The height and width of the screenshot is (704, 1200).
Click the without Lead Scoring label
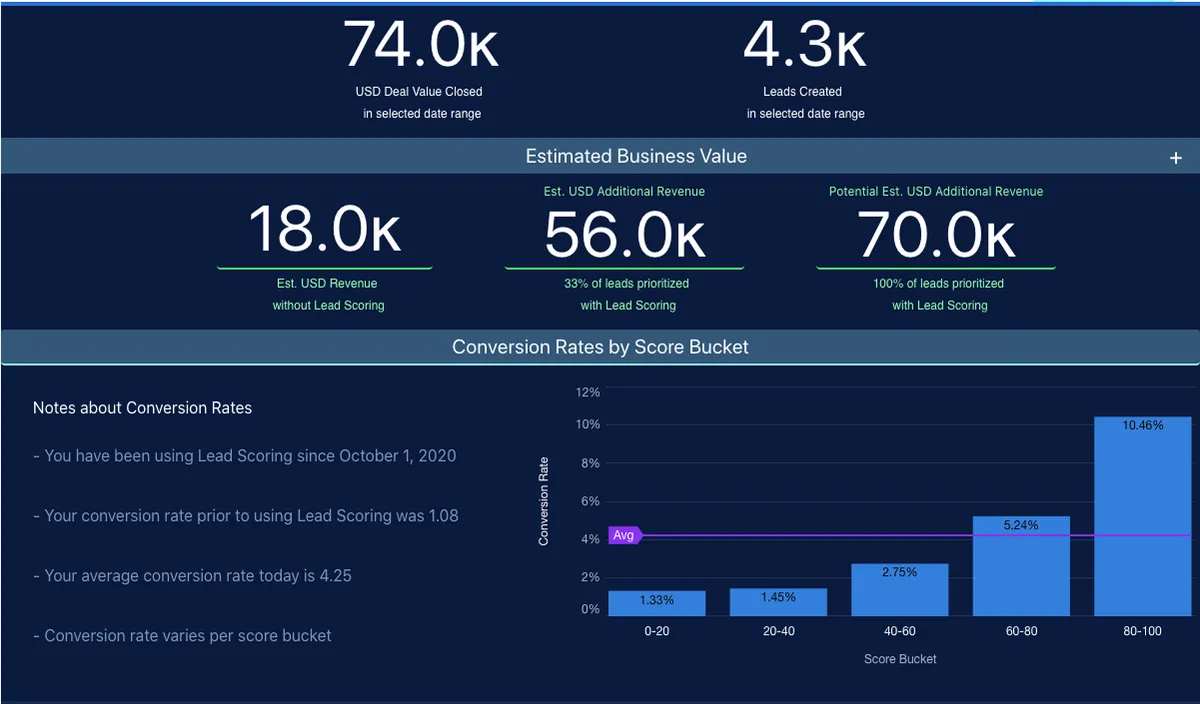[x=328, y=305]
